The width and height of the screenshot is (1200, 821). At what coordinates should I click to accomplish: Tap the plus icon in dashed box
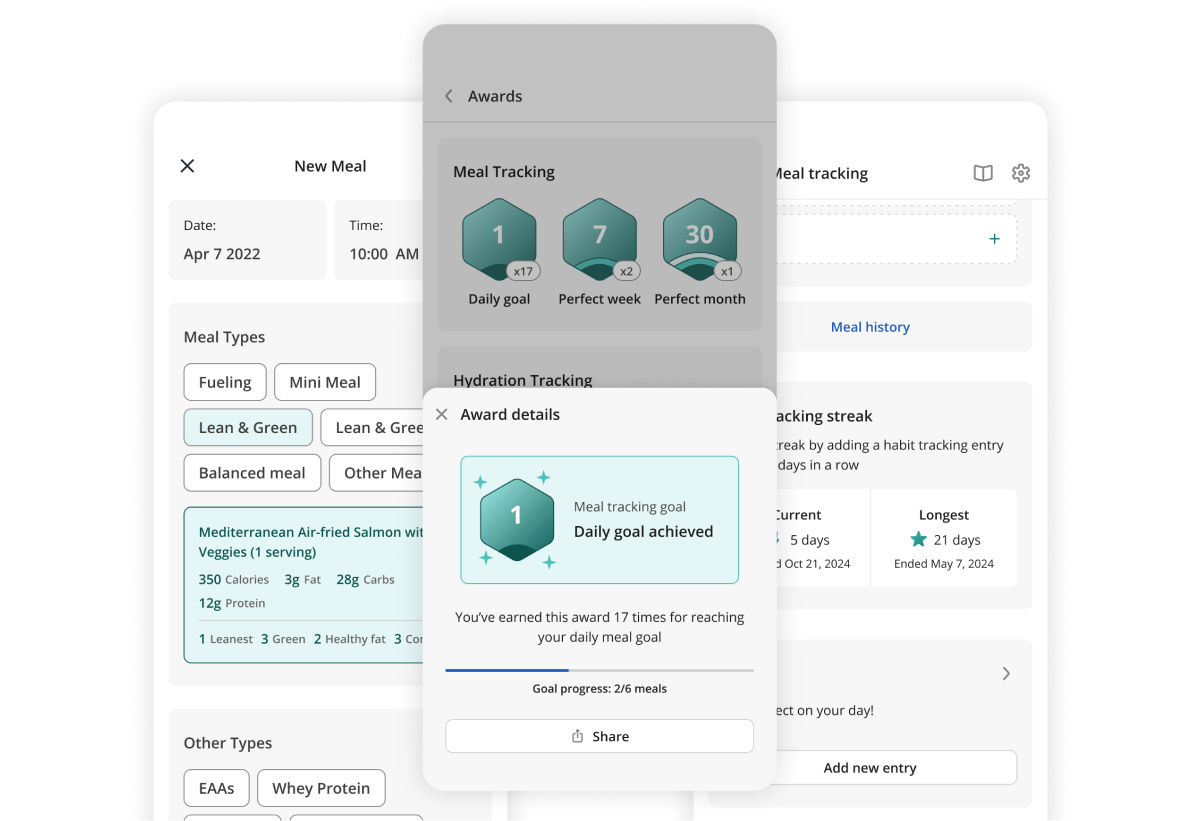[994, 239]
